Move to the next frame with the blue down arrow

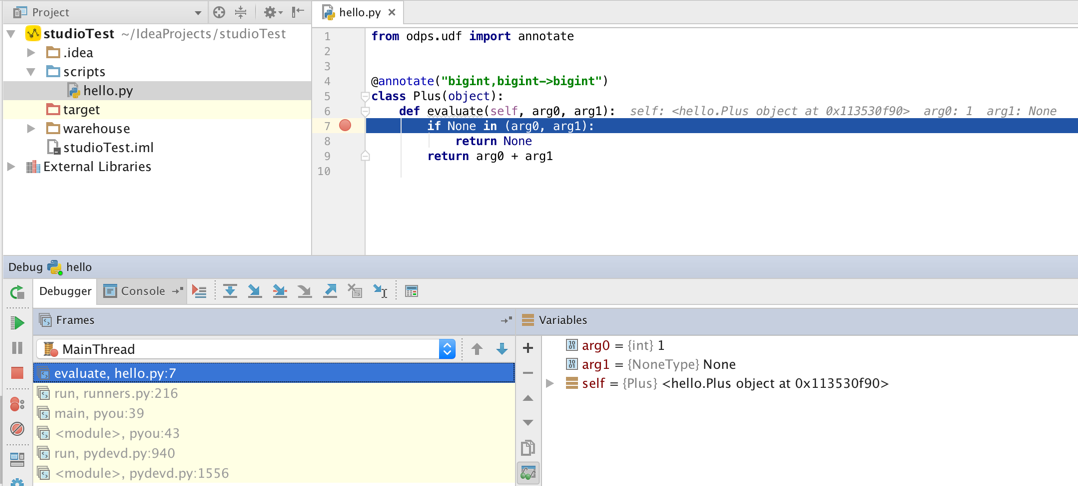click(x=502, y=349)
